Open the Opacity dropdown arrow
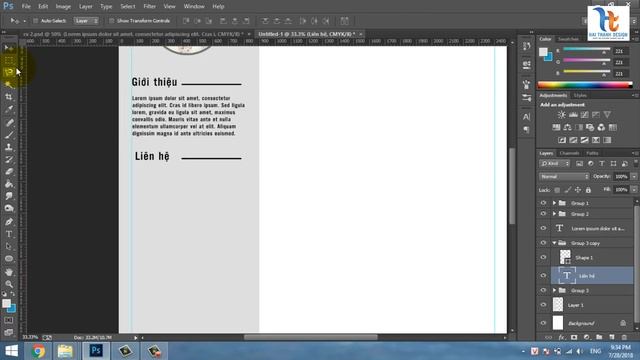This screenshot has width=640, height=360. pos(634,177)
